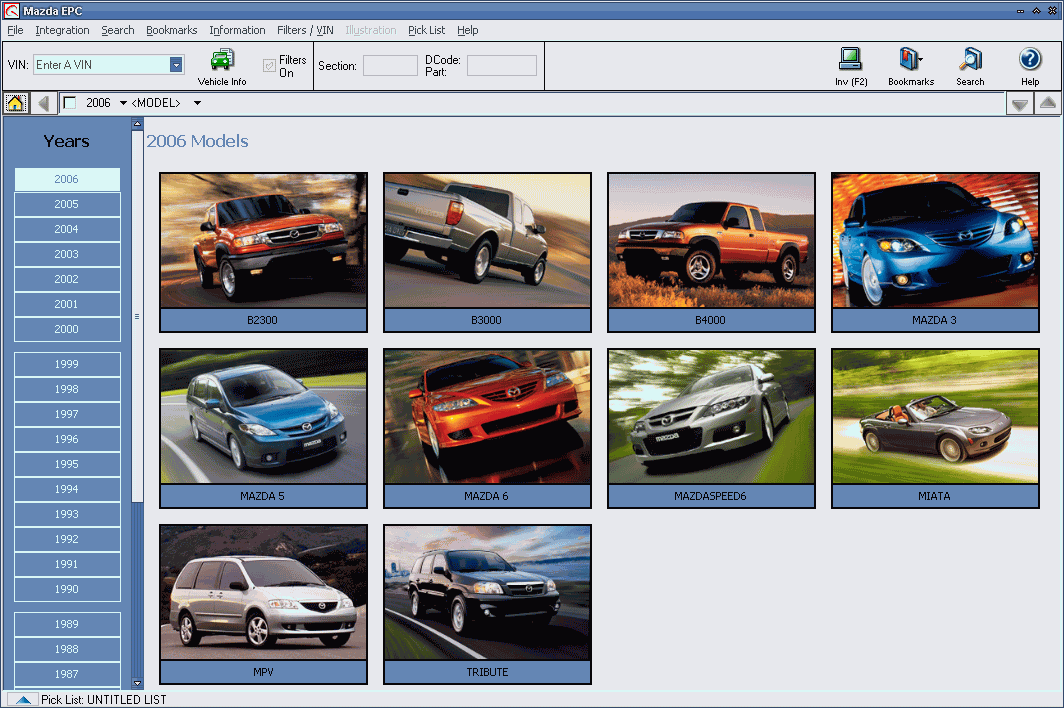The image size is (1064, 708).
Task: Click the Help question mark icon
Action: [1029, 59]
